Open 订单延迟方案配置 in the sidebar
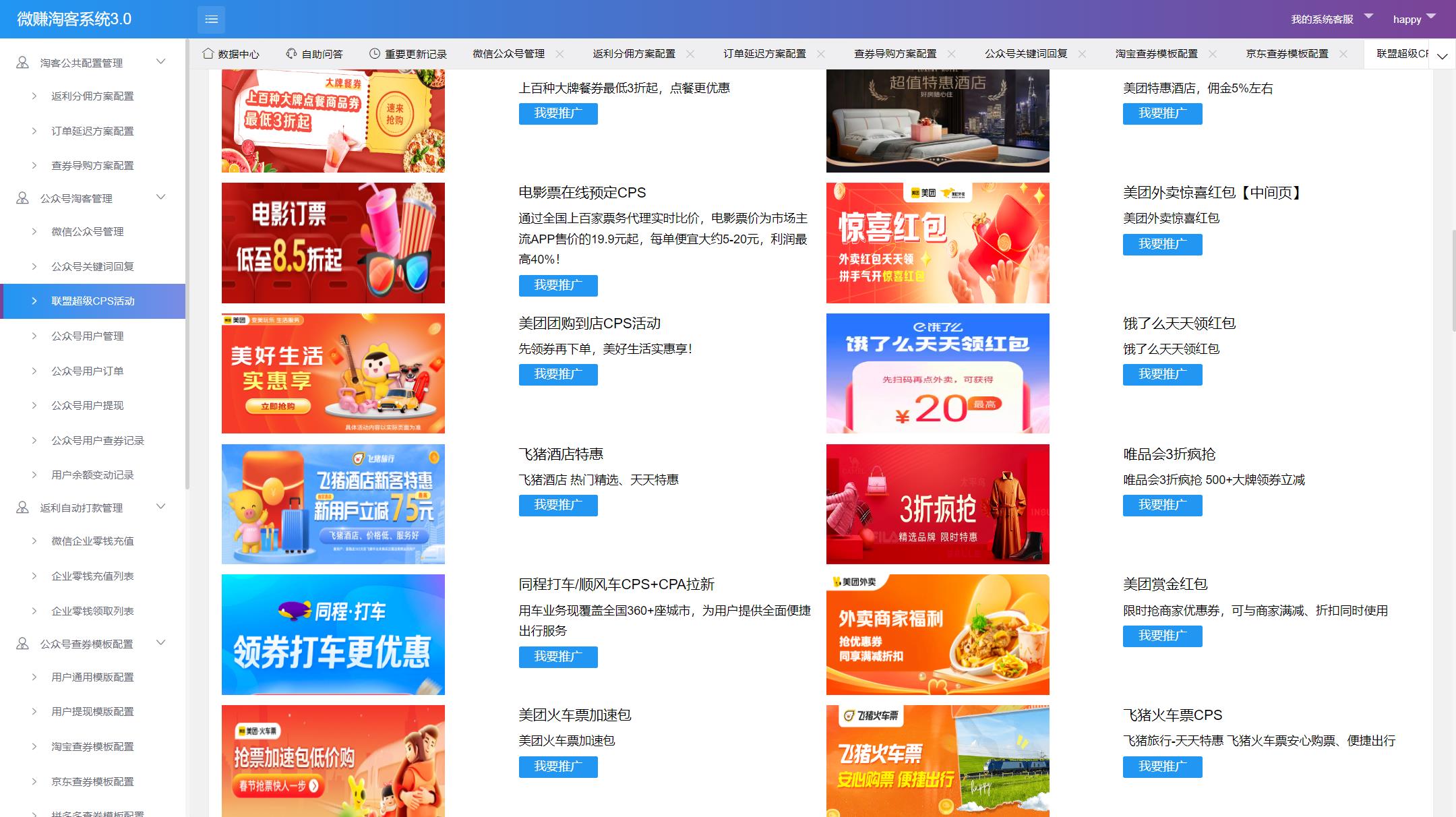Screen dimensions: 1456x817 point(93,131)
